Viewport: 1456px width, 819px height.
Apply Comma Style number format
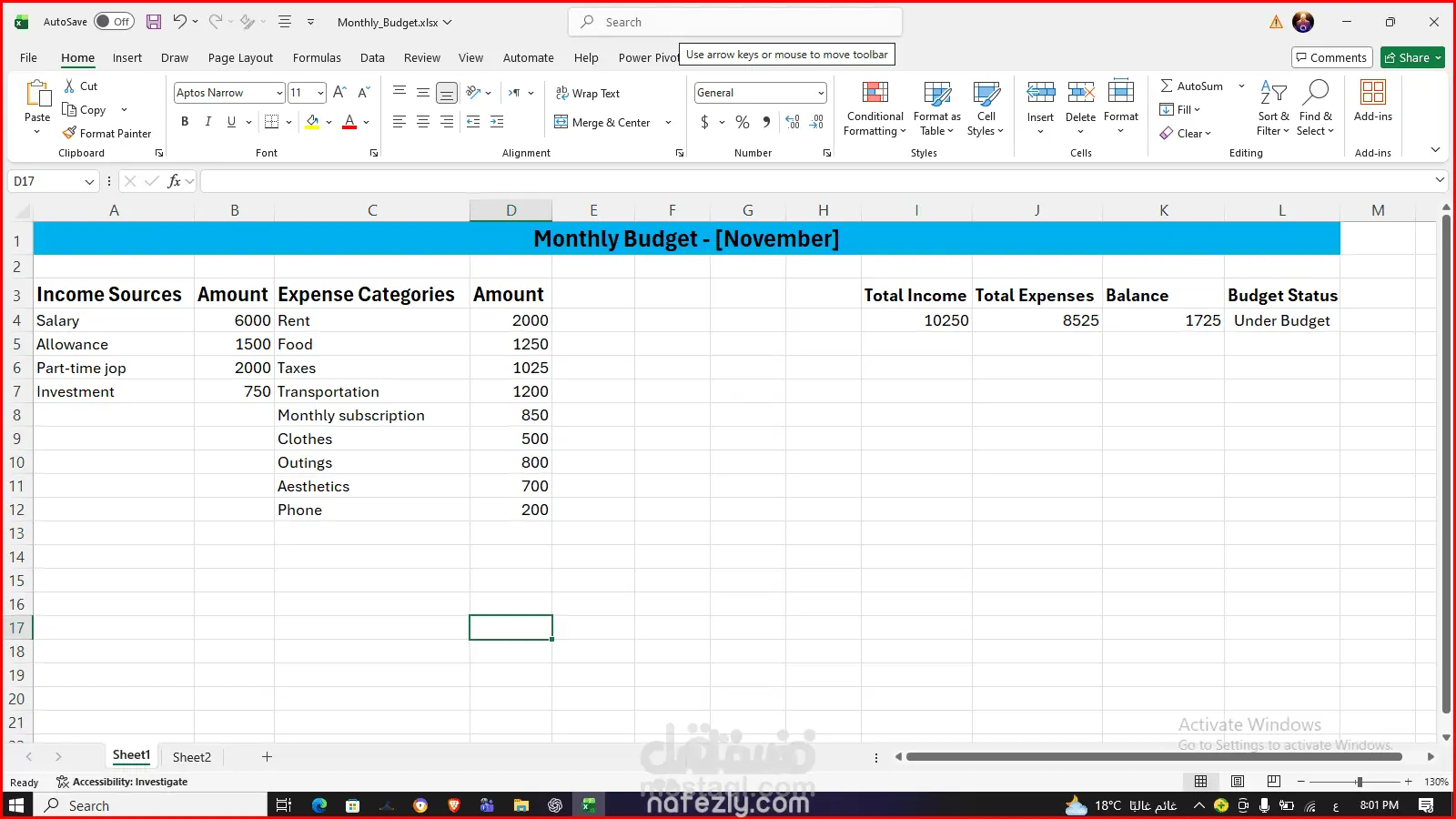point(766,122)
